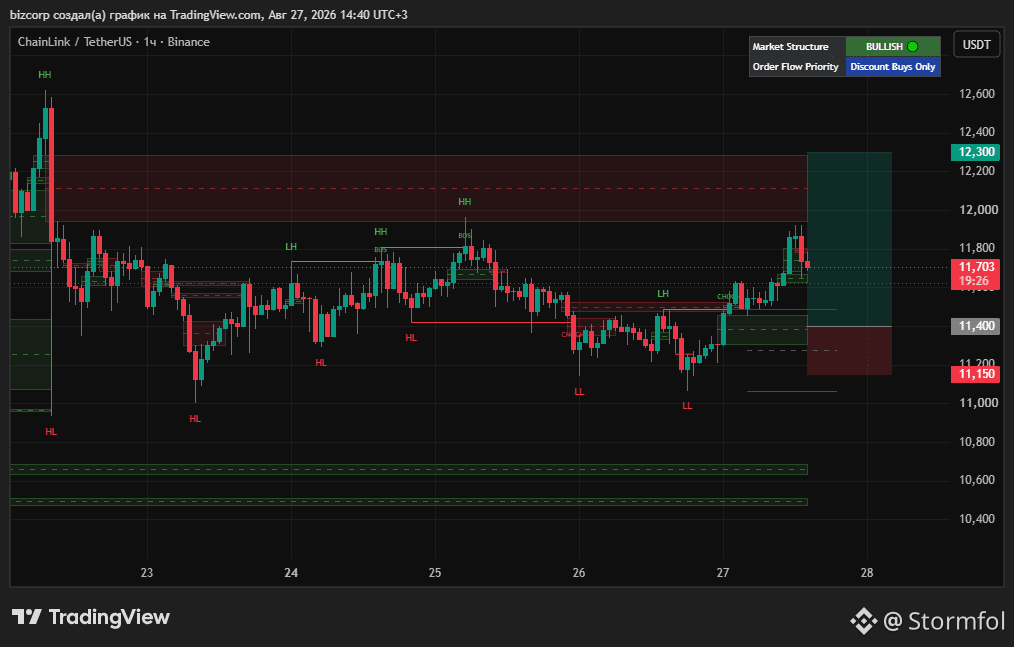Click the TradingView logo
This screenshot has width=1014, height=647.
[x=91, y=617]
